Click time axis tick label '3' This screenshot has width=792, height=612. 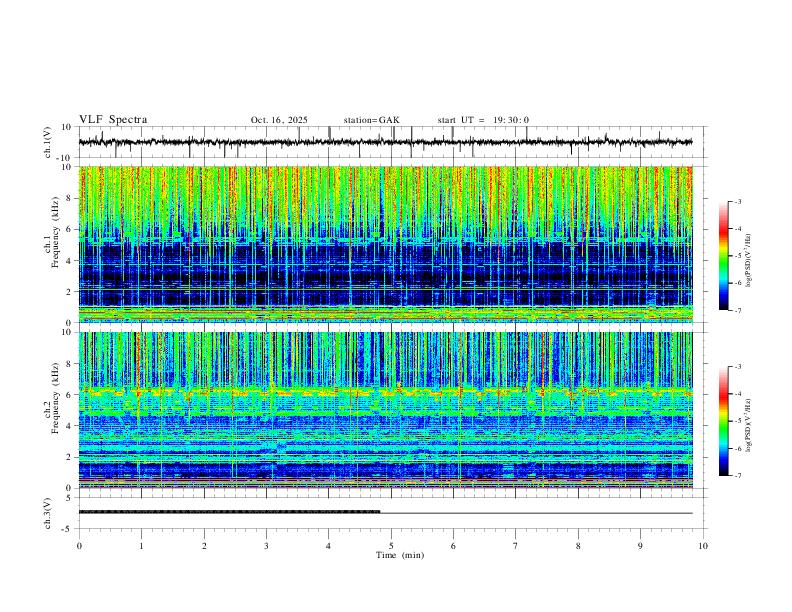266,546
